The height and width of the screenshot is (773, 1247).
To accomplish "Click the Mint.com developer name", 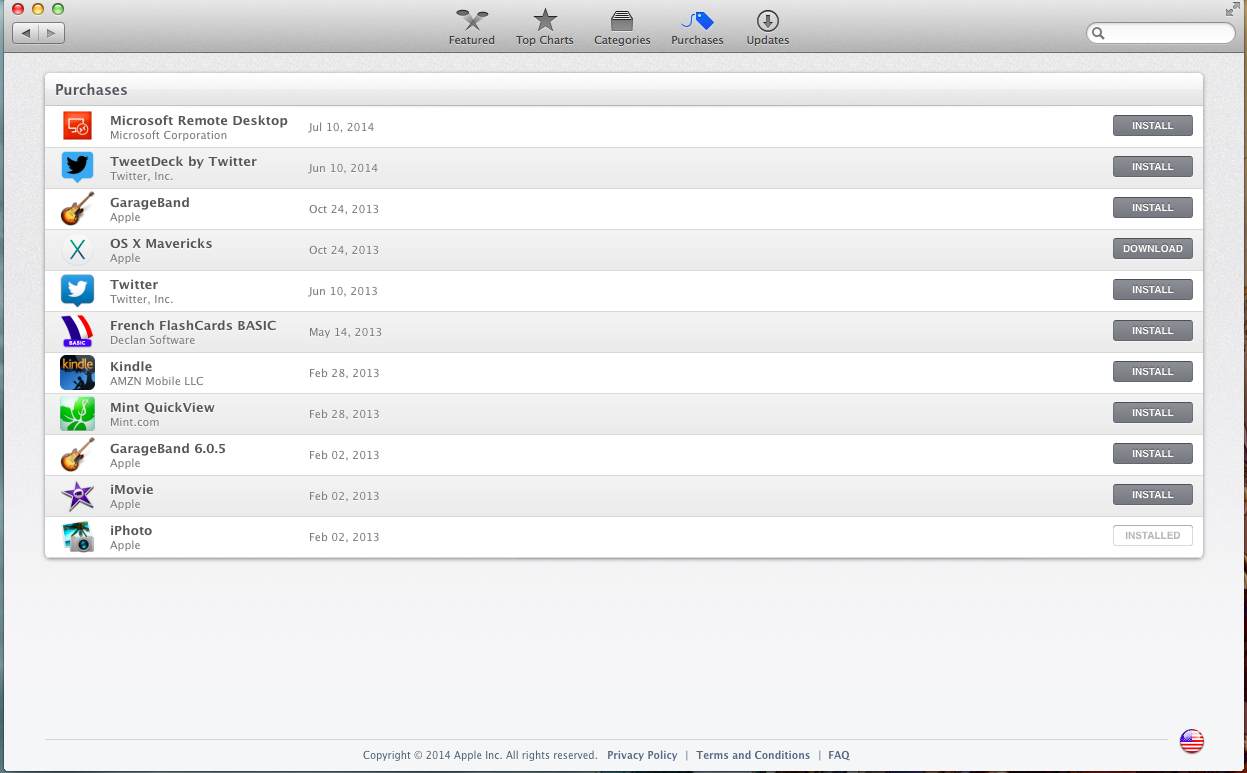I will [x=134, y=422].
